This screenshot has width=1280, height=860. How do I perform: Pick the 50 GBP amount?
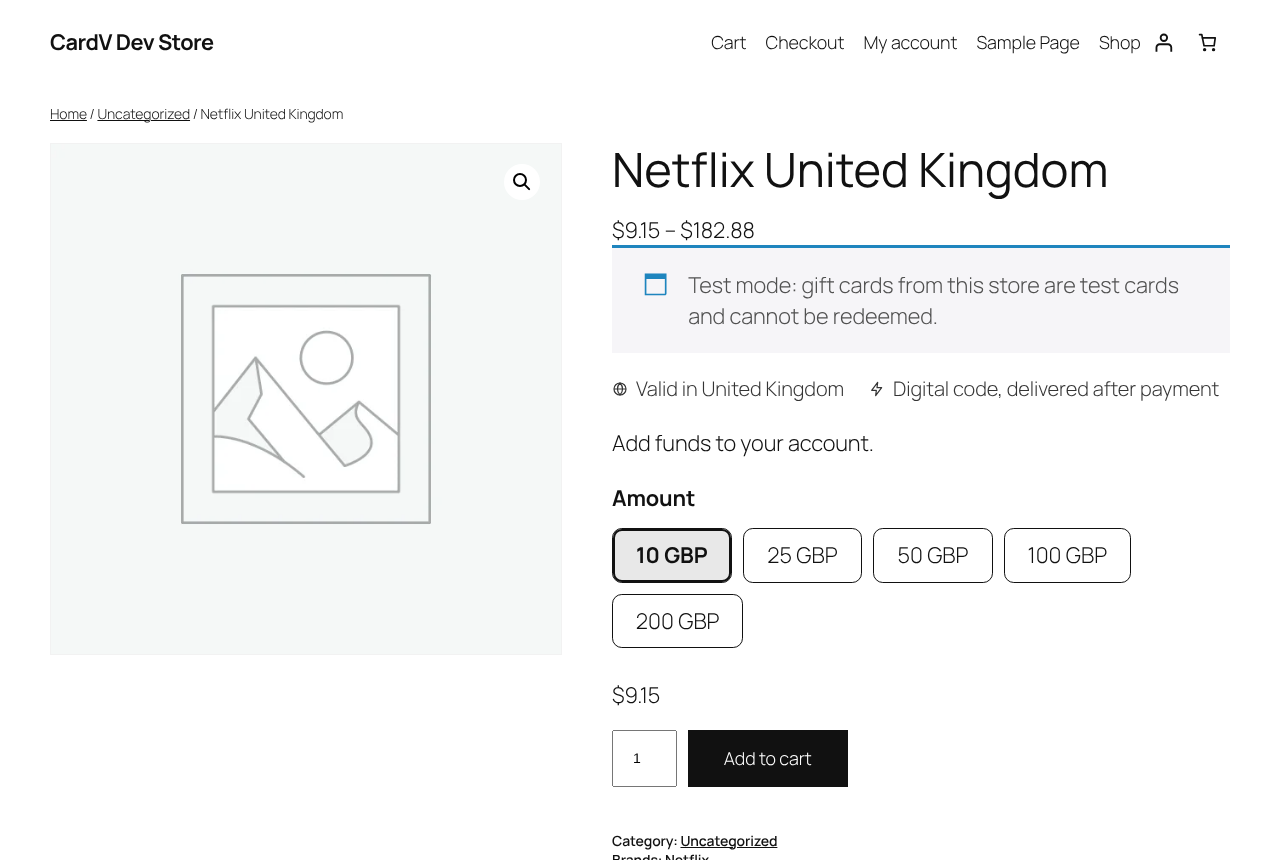933,555
